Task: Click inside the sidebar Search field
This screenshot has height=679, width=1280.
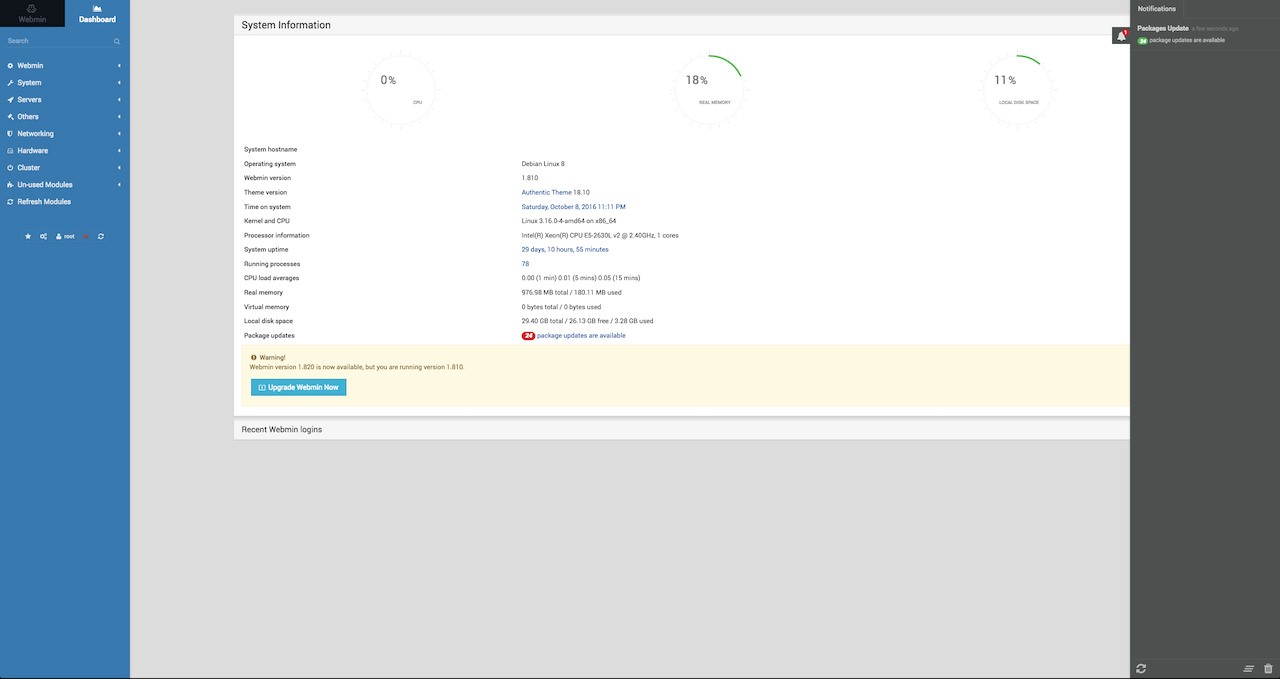Action: click(x=60, y=41)
